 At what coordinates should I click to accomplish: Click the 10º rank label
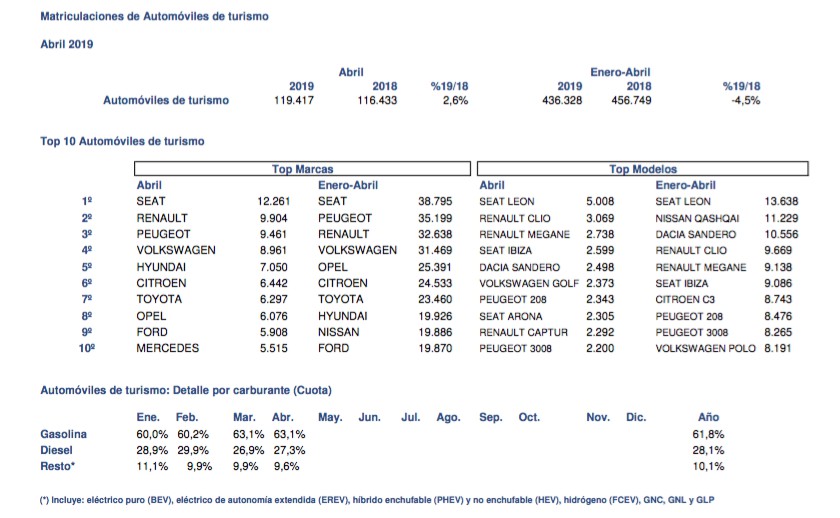pyautogui.click(x=87, y=348)
